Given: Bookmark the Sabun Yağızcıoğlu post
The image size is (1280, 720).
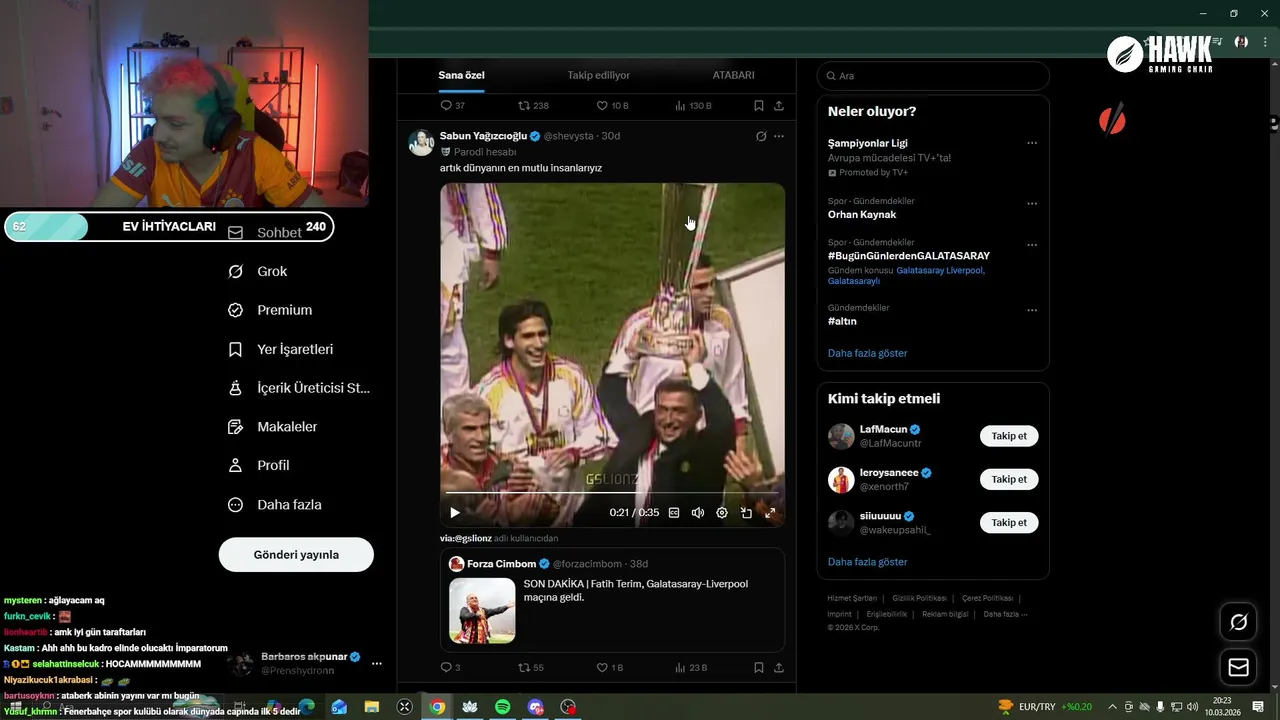Looking at the screenshot, I should [x=759, y=667].
